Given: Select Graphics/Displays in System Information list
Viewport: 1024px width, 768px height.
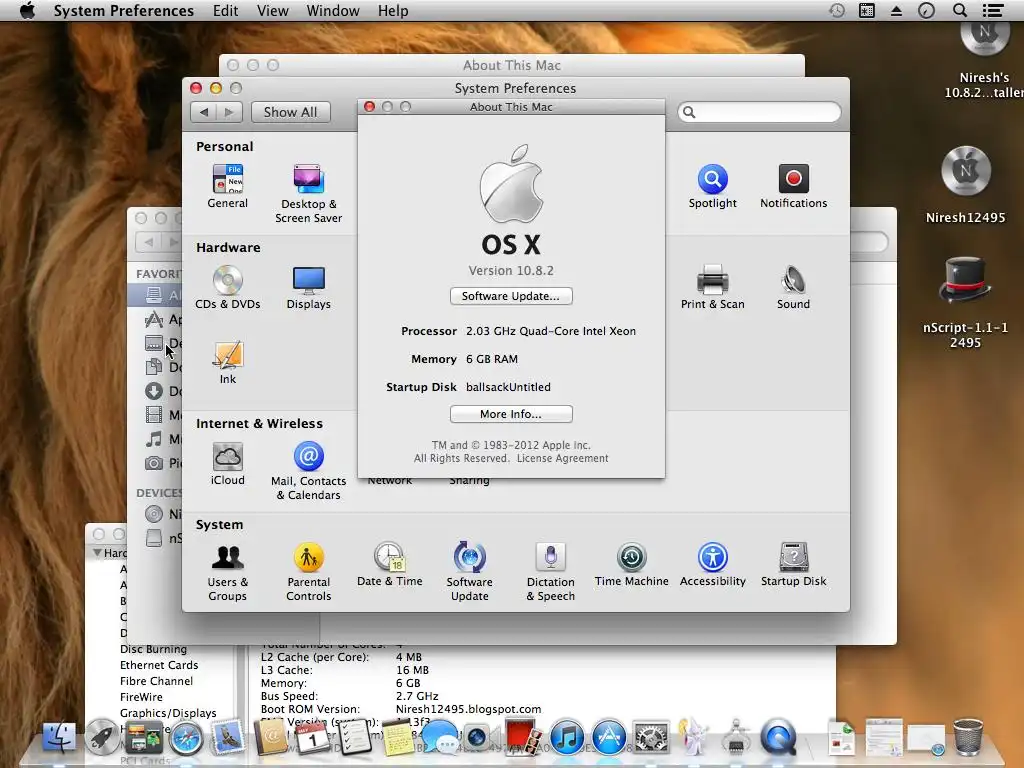Looking at the screenshot, I should (168, 713).
